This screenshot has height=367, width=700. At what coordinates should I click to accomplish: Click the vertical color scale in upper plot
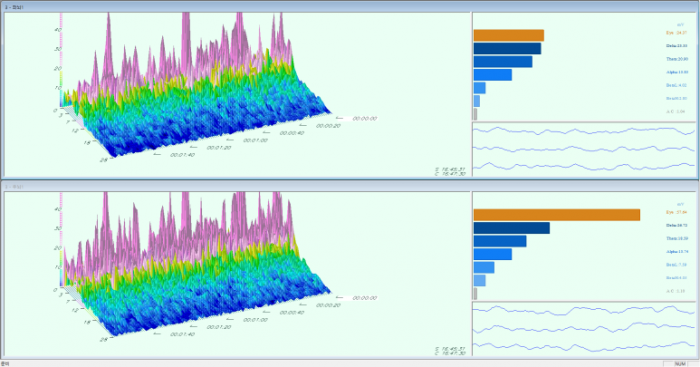point(61,60)
